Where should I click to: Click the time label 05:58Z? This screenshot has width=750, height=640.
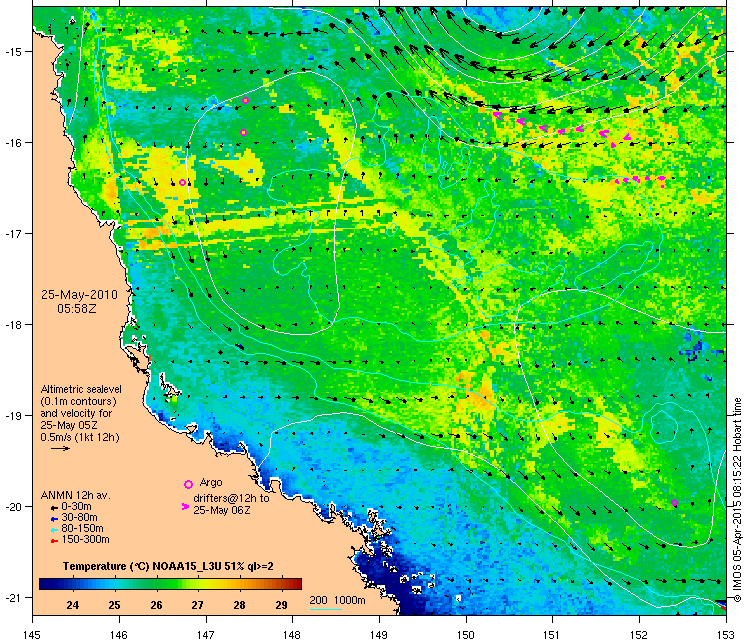[x=77, y=309]
